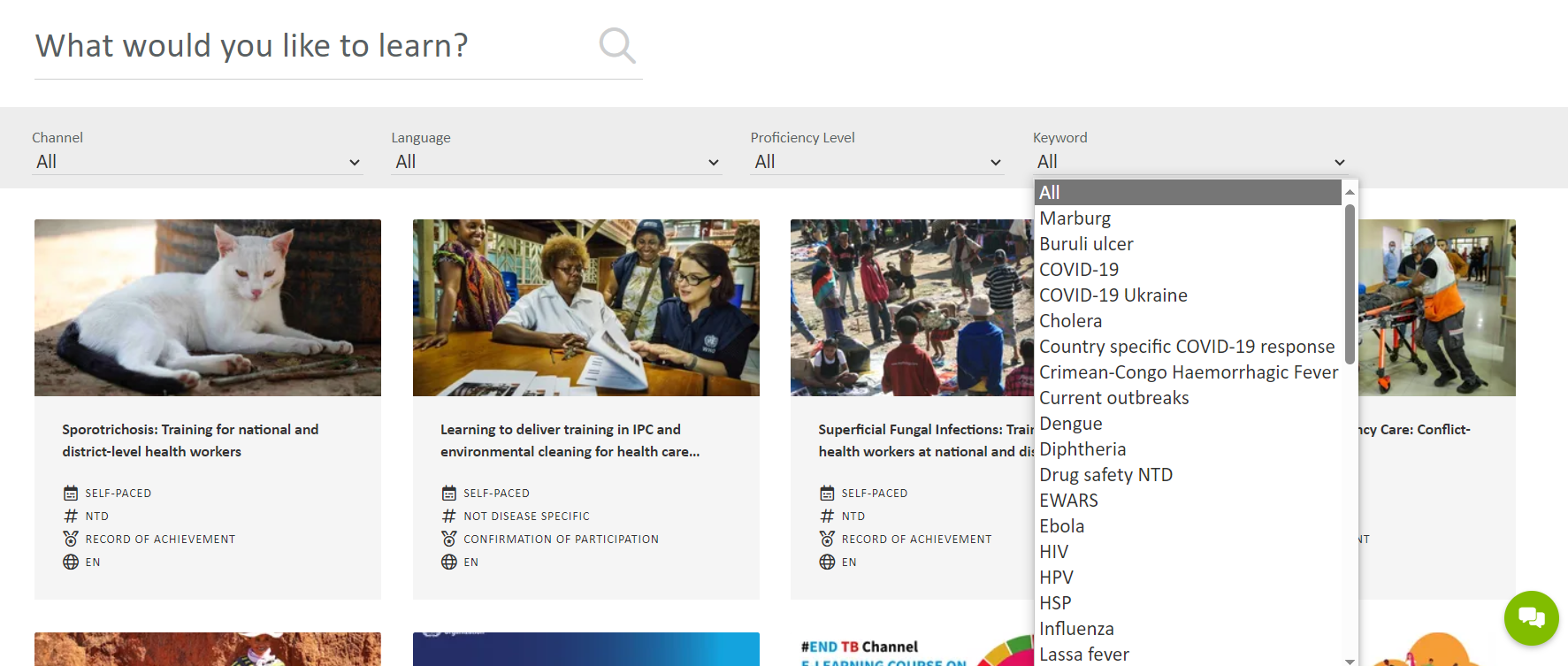Choose Crimean-Congo Haemorrhagic Fever option
Image resolution: width=1568 pixels, height=666 pixels.
(x=1188, y=372)
